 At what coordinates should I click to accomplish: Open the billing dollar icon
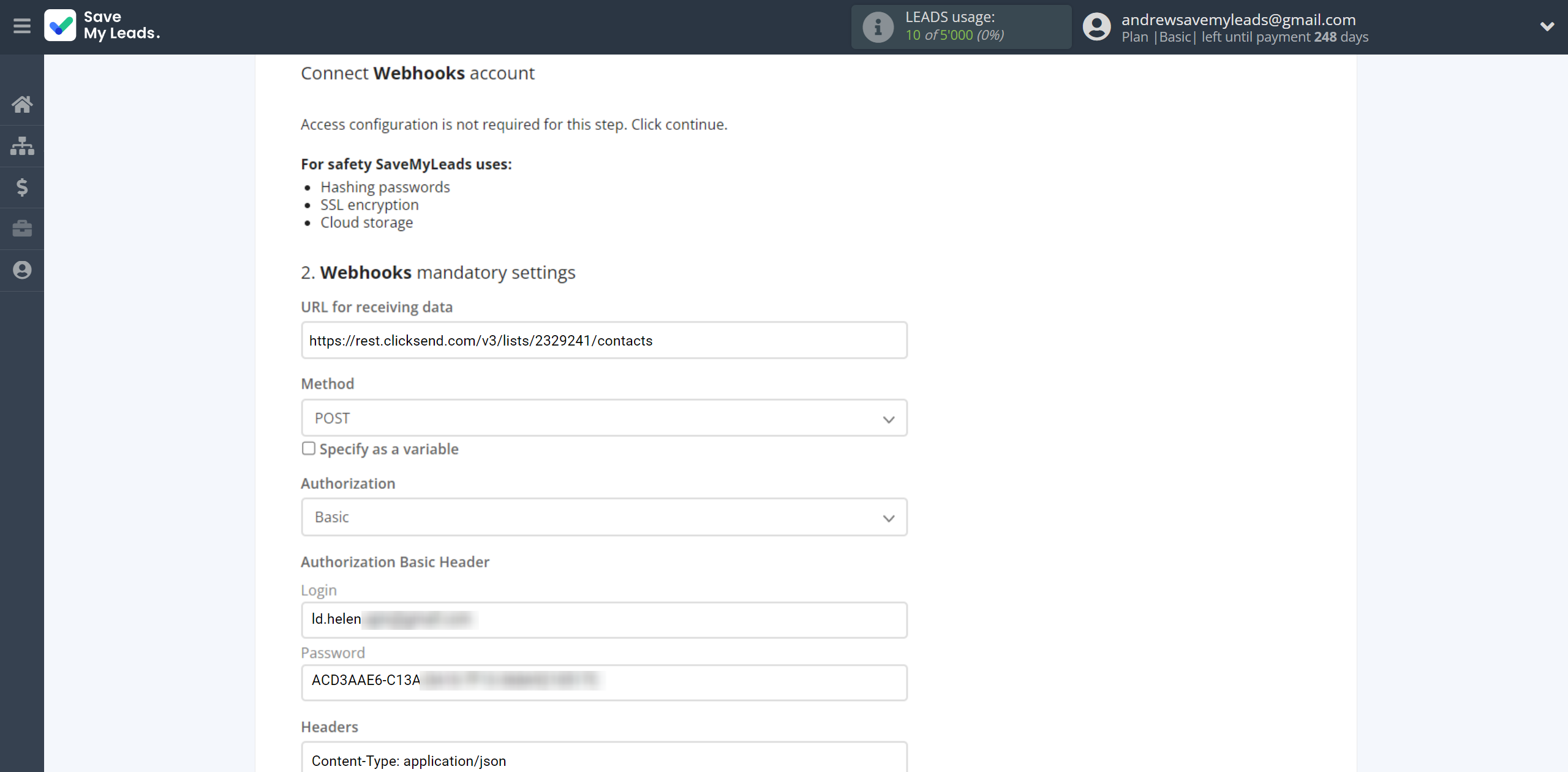pyautogui.click(x=22, y=187)
